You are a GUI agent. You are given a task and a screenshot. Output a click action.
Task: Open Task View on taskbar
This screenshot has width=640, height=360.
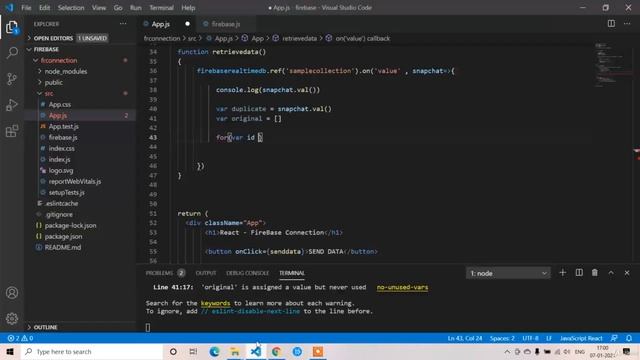193,351
